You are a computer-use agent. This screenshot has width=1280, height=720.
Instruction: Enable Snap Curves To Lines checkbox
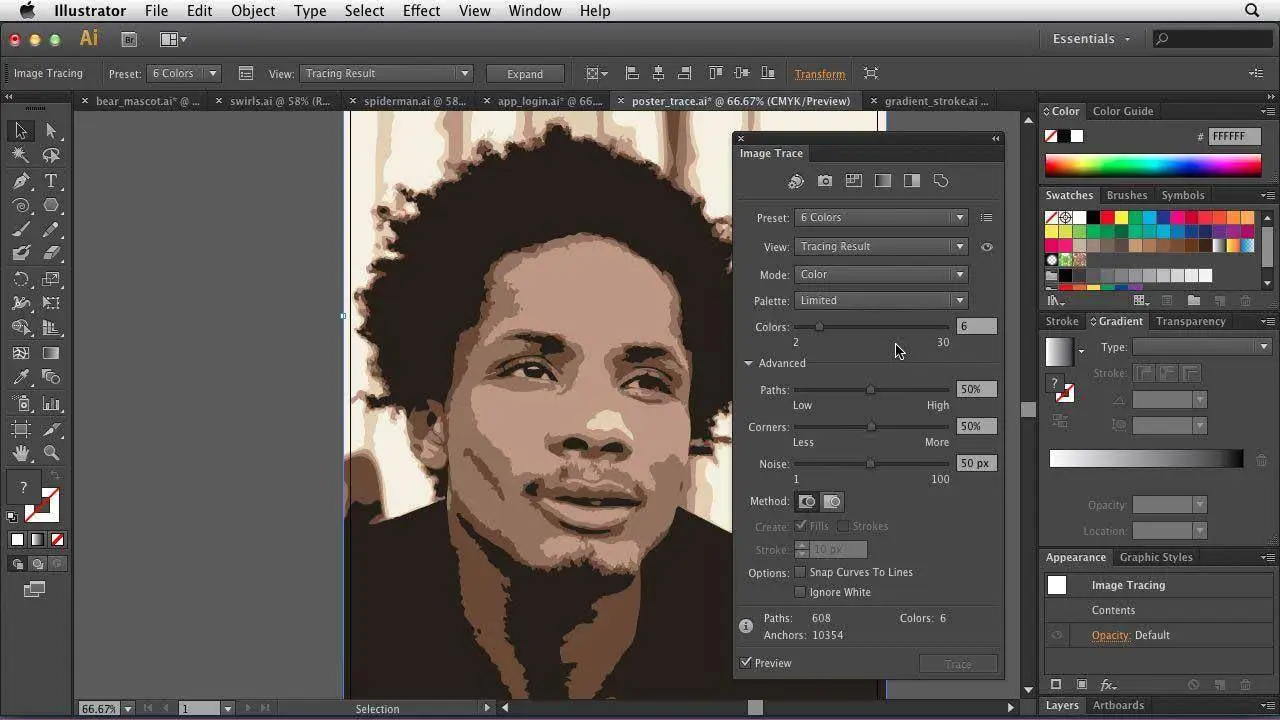pos(800,572)
